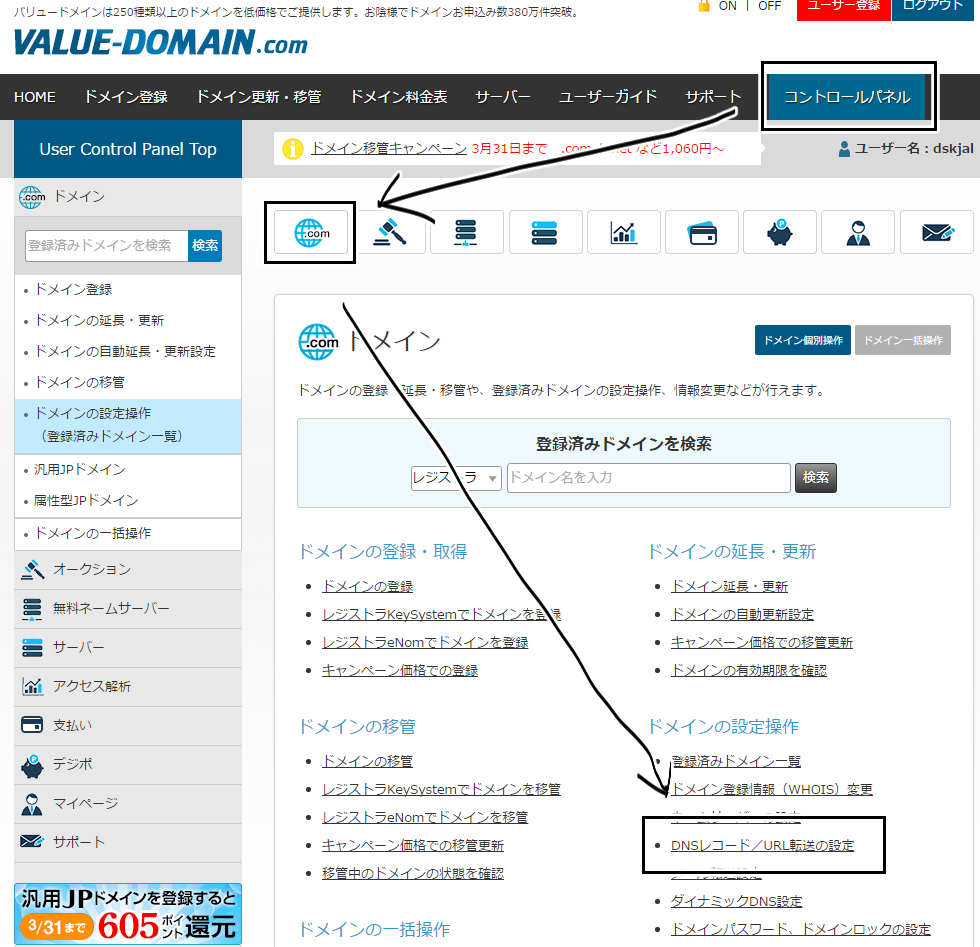Open レジストラeNomでドメインを登録 link

point(425,643)
